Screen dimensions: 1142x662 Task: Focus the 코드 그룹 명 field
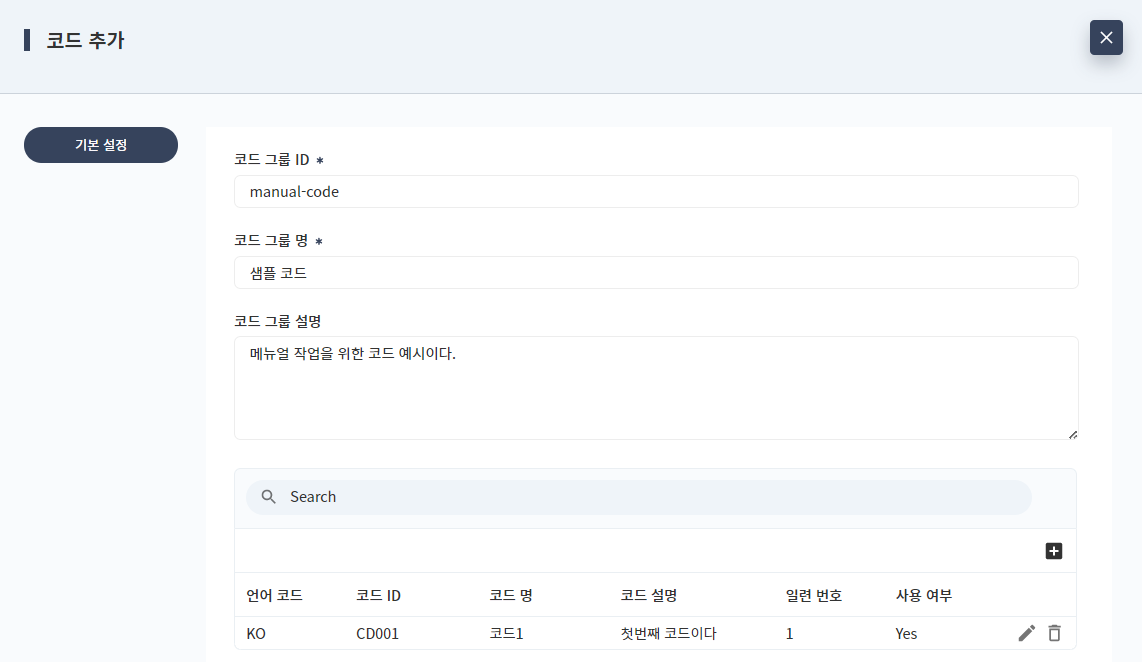point(655,272)
